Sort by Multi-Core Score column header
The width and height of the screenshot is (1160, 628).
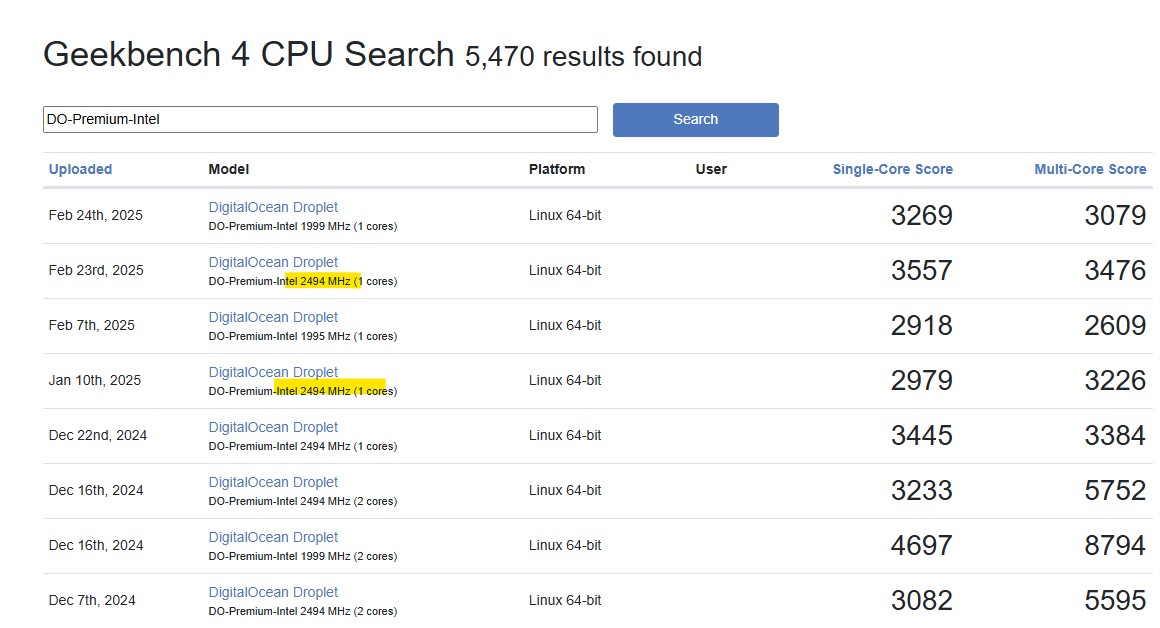[x=1090, y=169]
